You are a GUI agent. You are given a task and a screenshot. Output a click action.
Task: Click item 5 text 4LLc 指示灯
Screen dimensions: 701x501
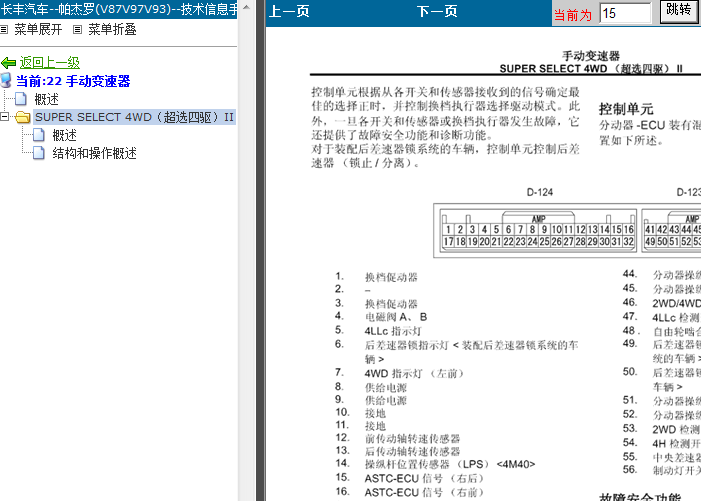point(393,331)
